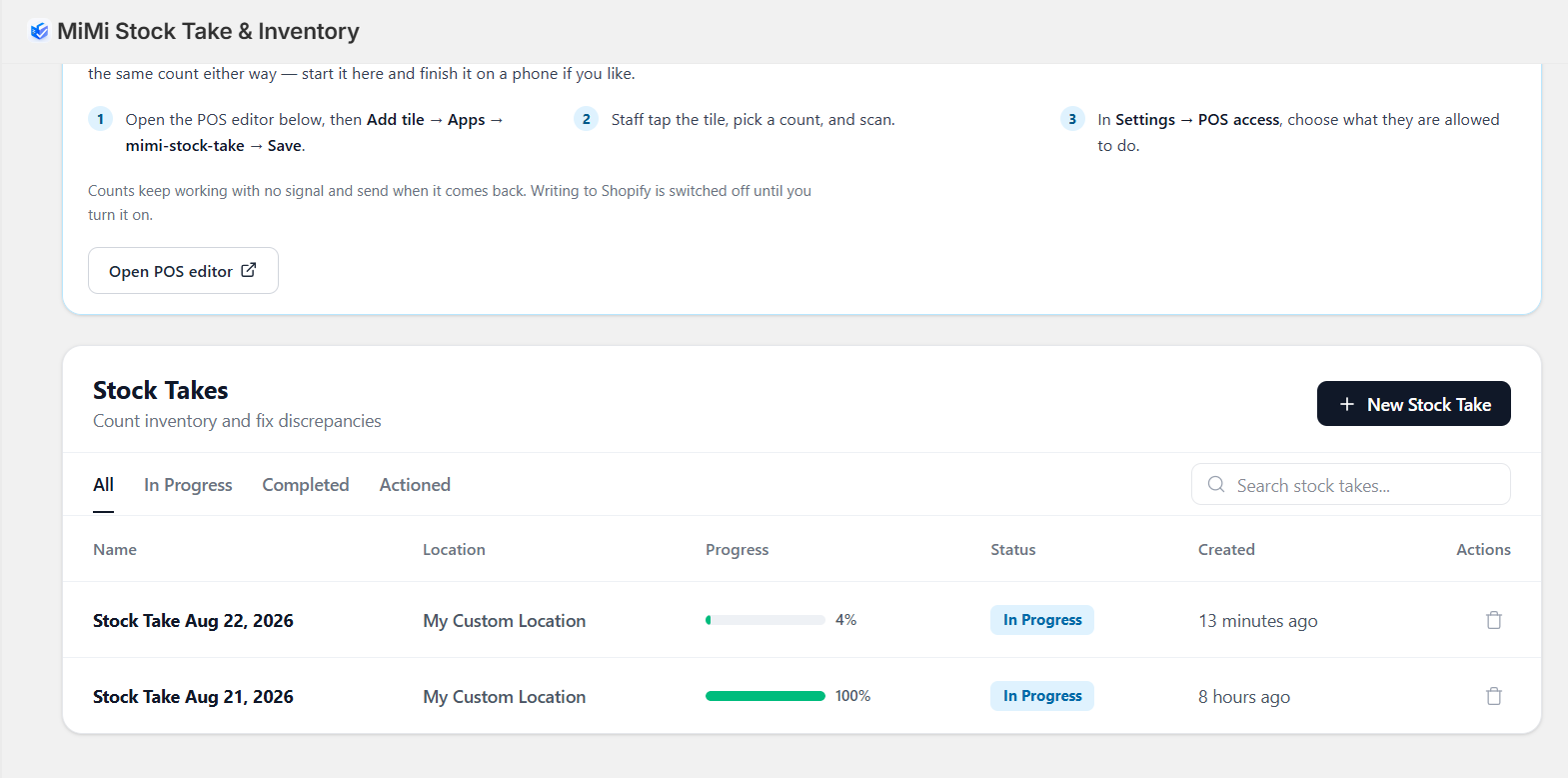Open Stock Take Aug 22, 2026

(x=193, y=621)
